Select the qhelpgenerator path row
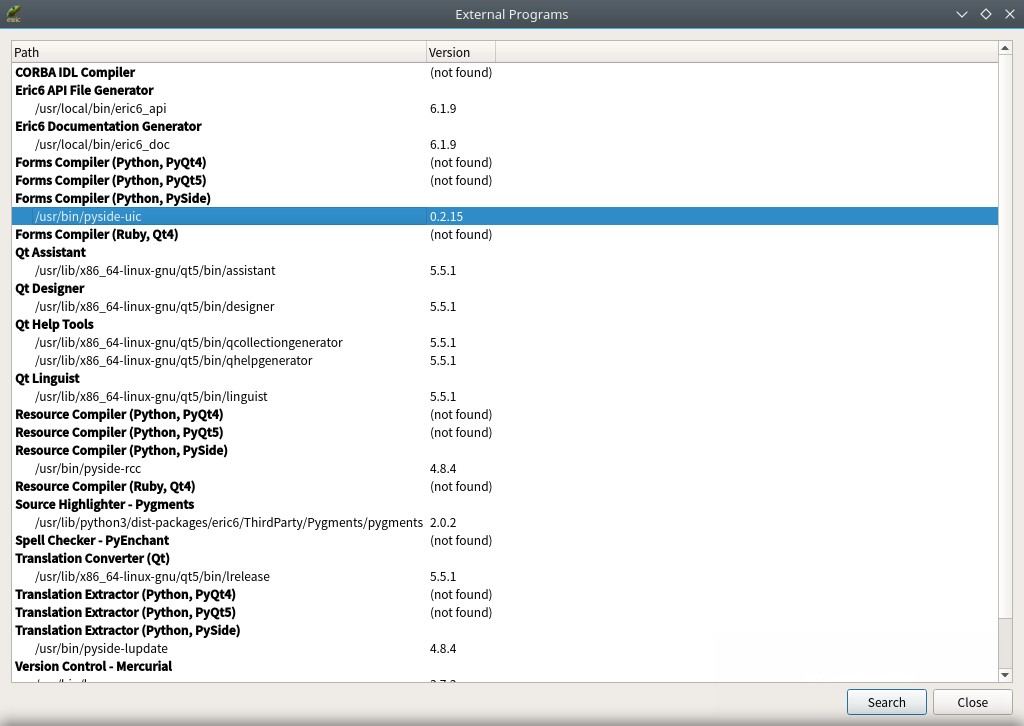 tap(505, 360)
